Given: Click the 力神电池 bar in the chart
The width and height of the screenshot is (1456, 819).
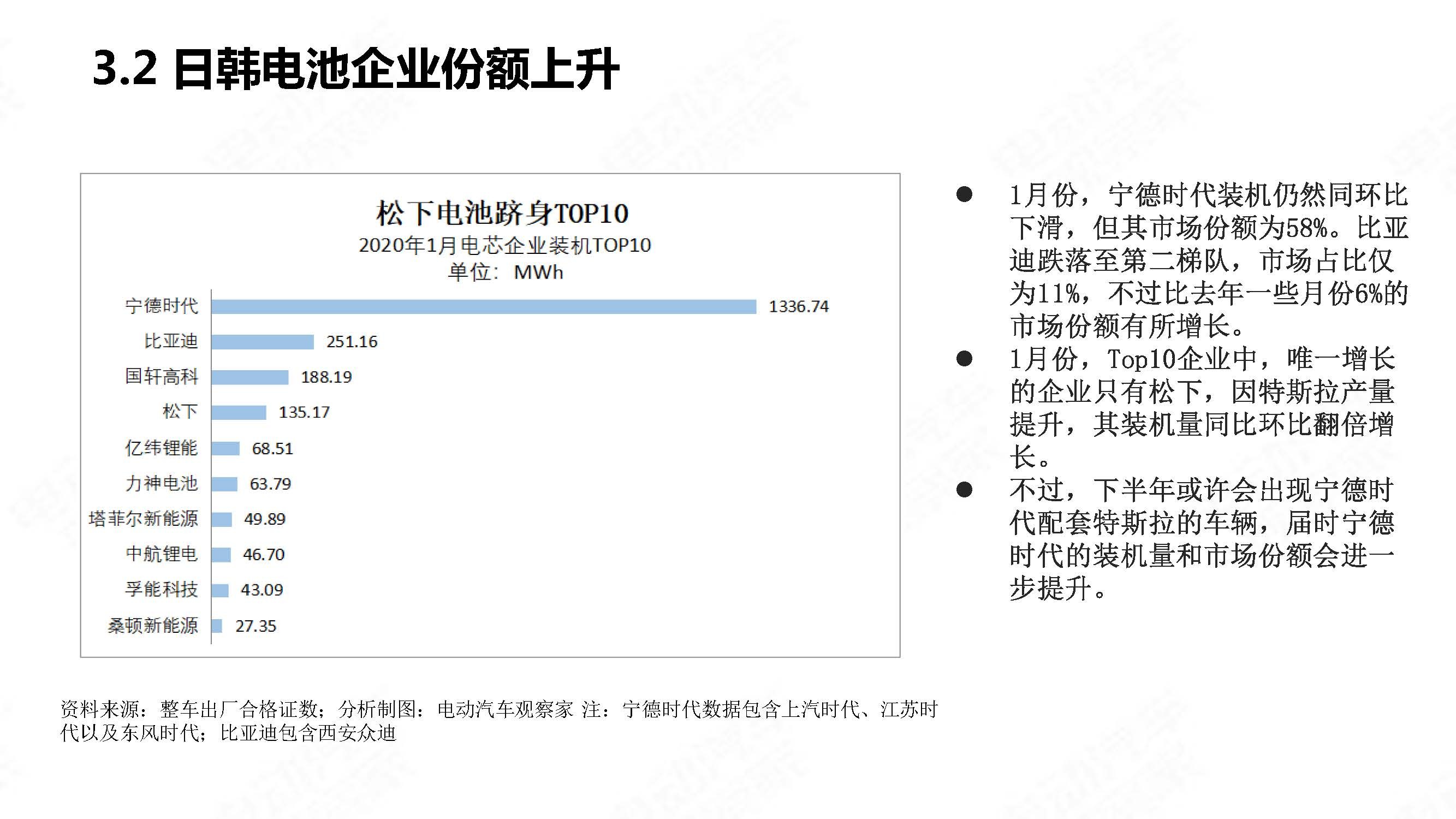Looking at the screenshot, I should coord(224,484).
